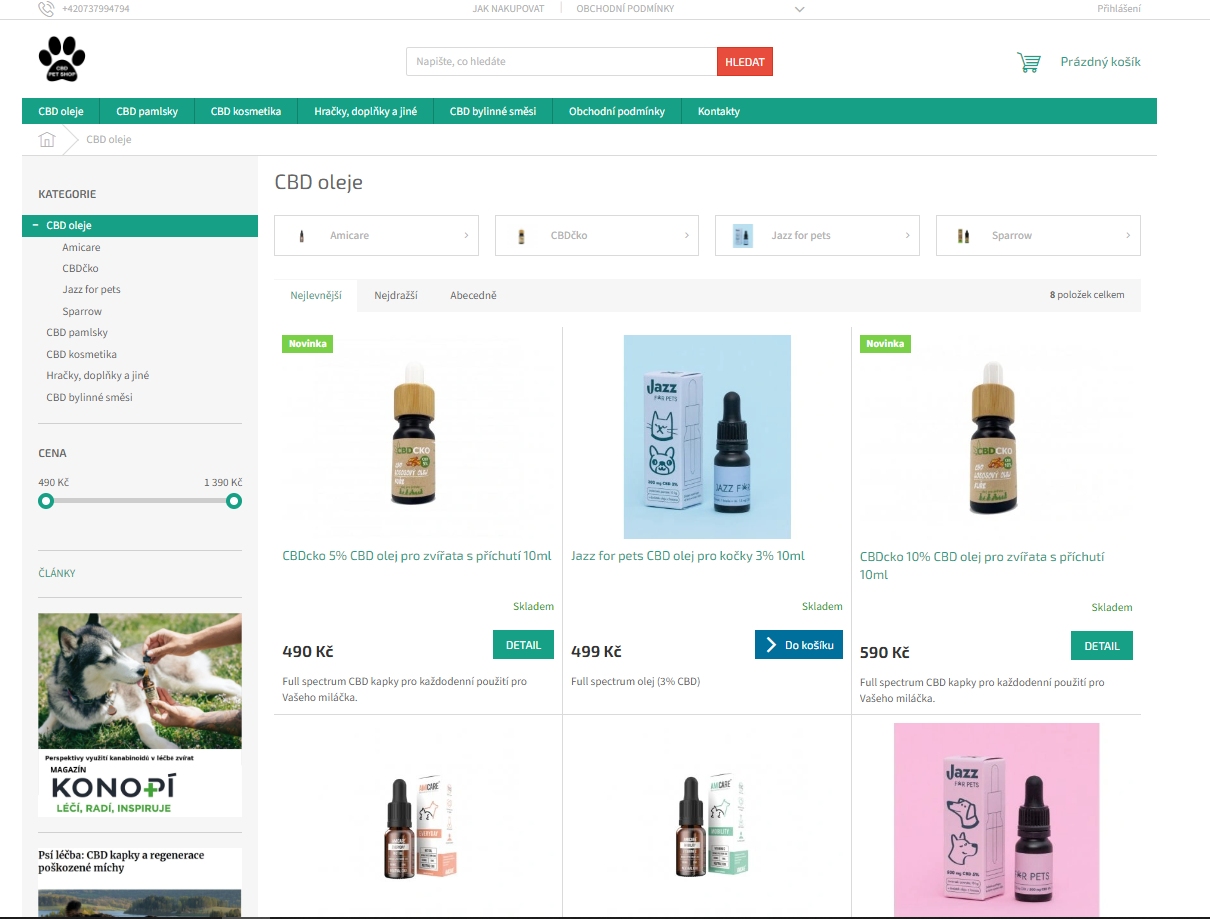The width and height of the screenshot is (1210, 919).
Task: Open CBD bylinné směsi menu item
Action: point(492,111)
